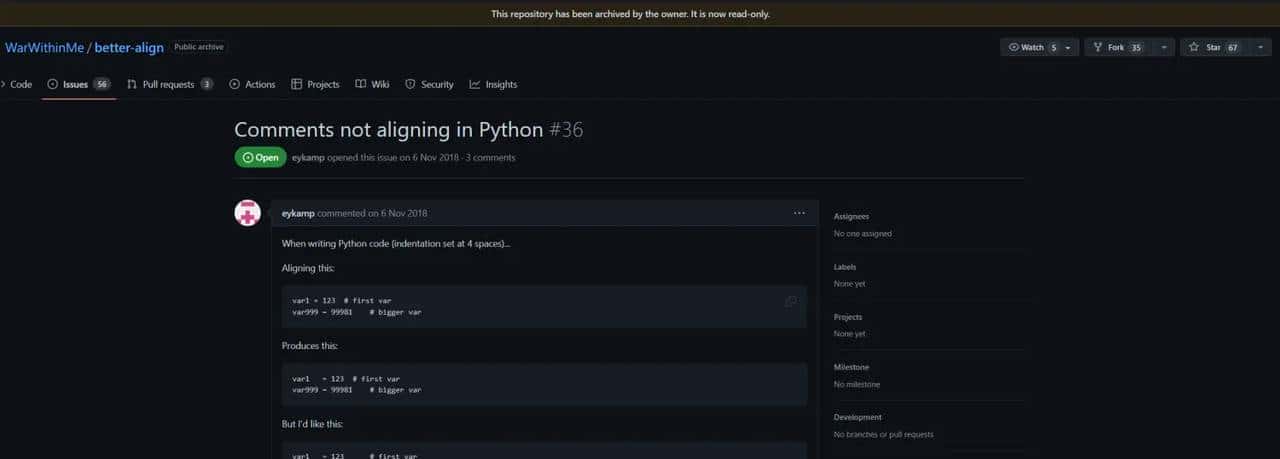
Task: Open the Insights tab
Action: click(493, 85)
